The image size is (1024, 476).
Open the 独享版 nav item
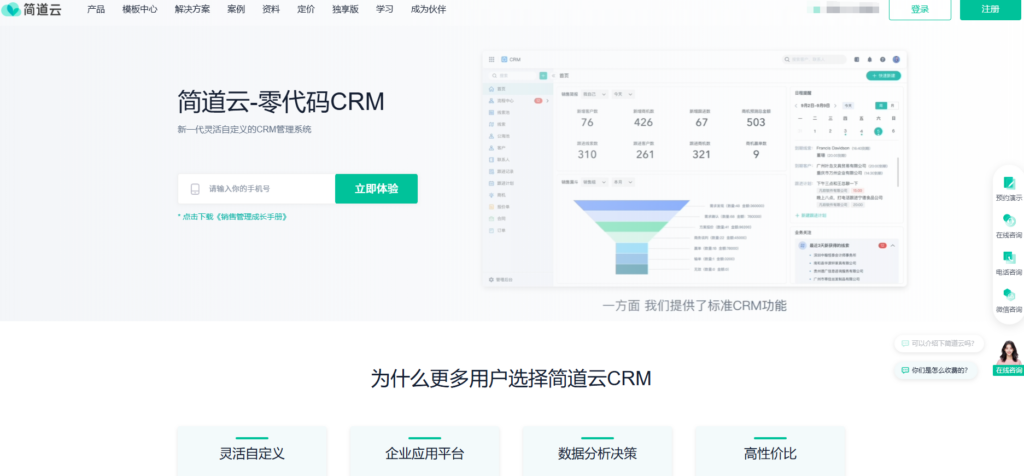pos(345,9)
